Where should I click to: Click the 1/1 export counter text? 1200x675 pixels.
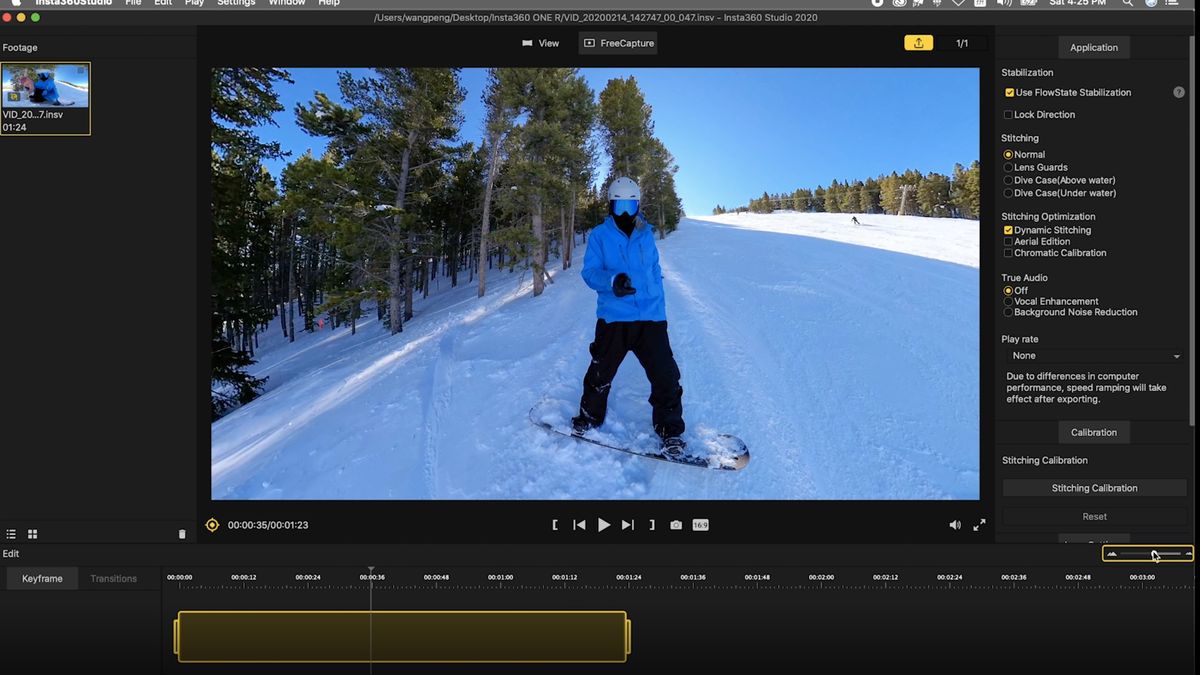pos(962,43)
